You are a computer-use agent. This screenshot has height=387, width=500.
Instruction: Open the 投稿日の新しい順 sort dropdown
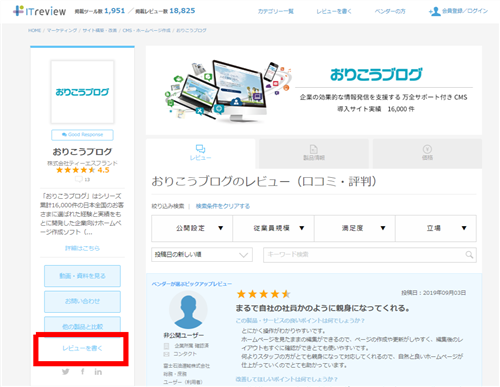point(202,255)
